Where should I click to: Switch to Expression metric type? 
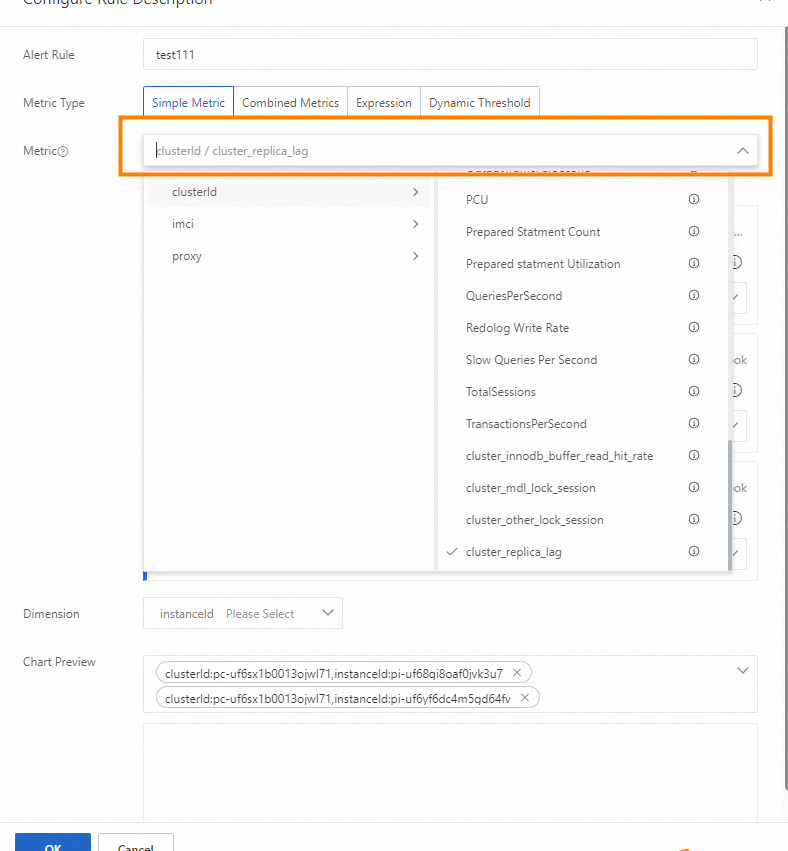383,103
